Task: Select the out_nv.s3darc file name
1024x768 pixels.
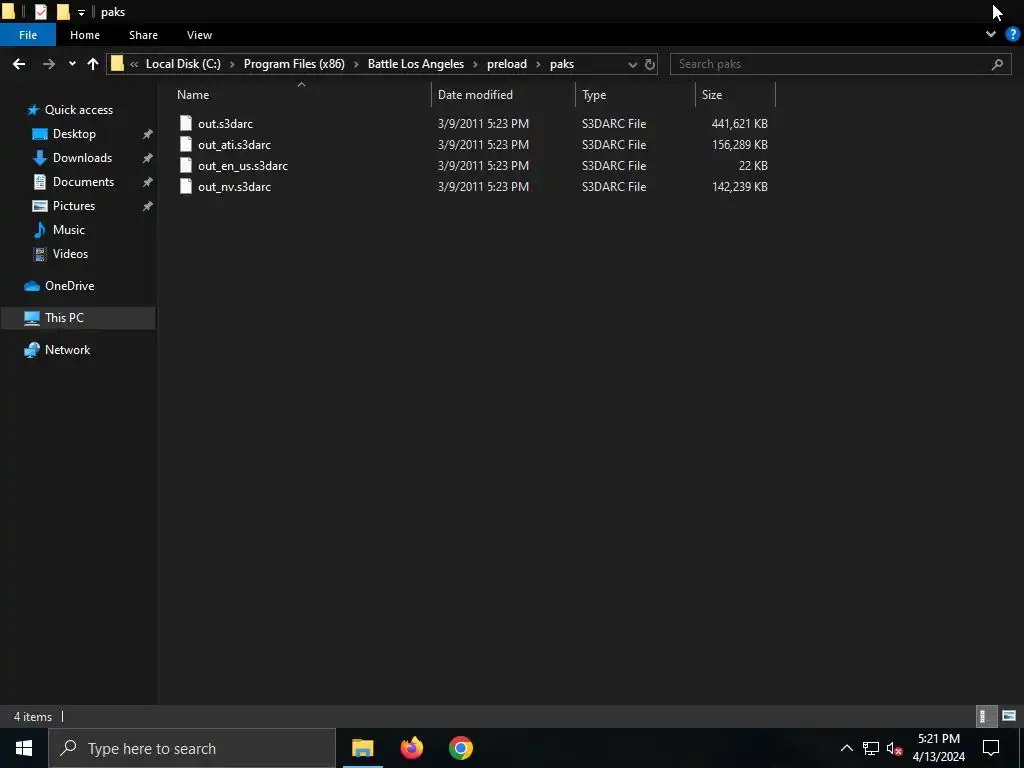Action: click(x=234, y=186)
